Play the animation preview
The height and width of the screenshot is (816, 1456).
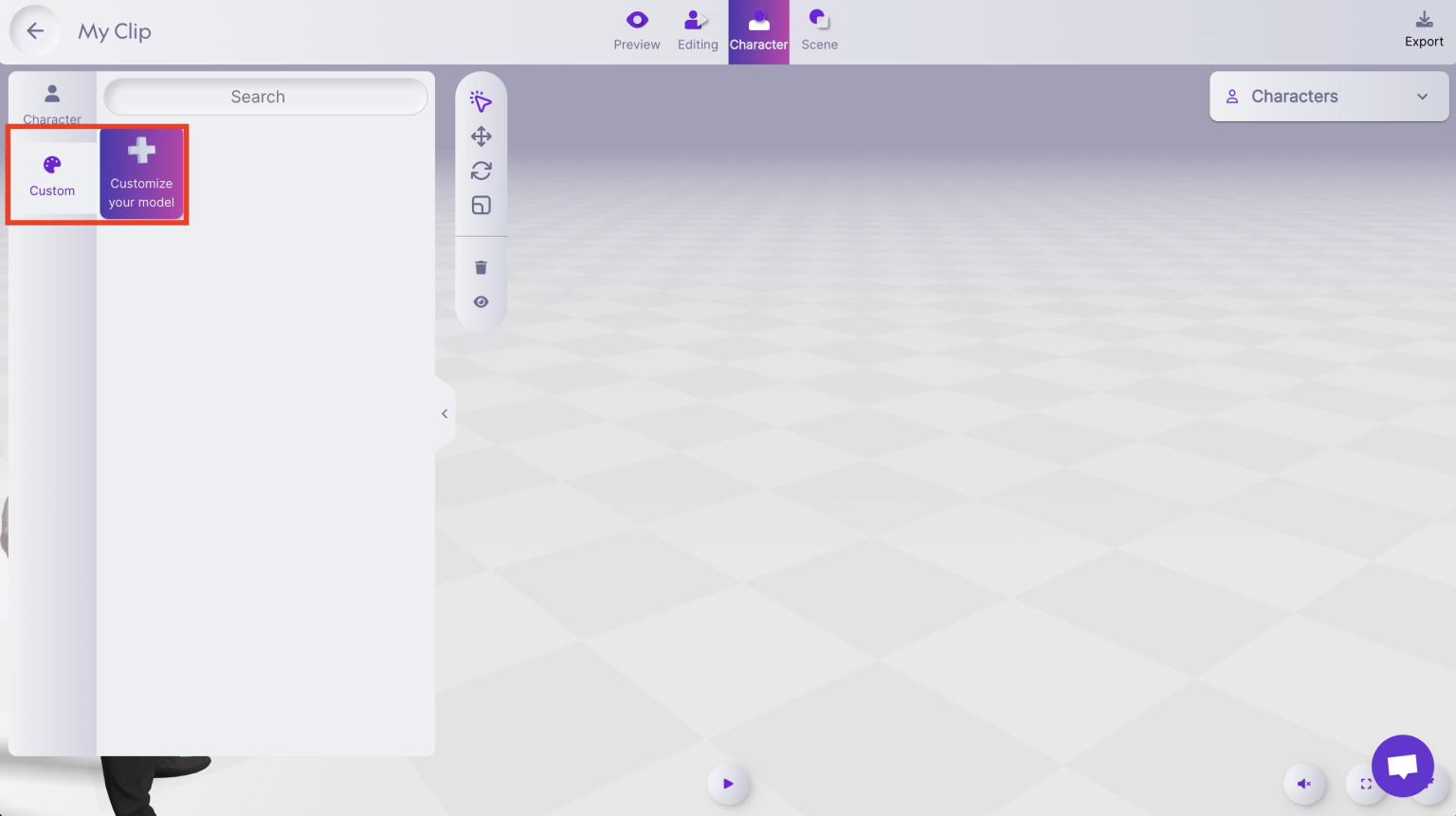[728, 784]
